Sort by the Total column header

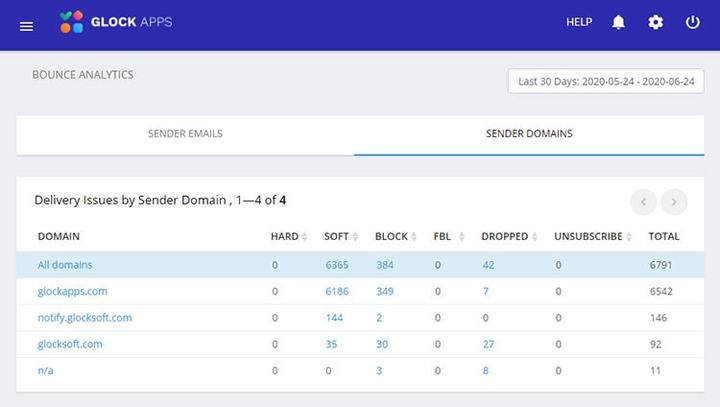point(664,237)
